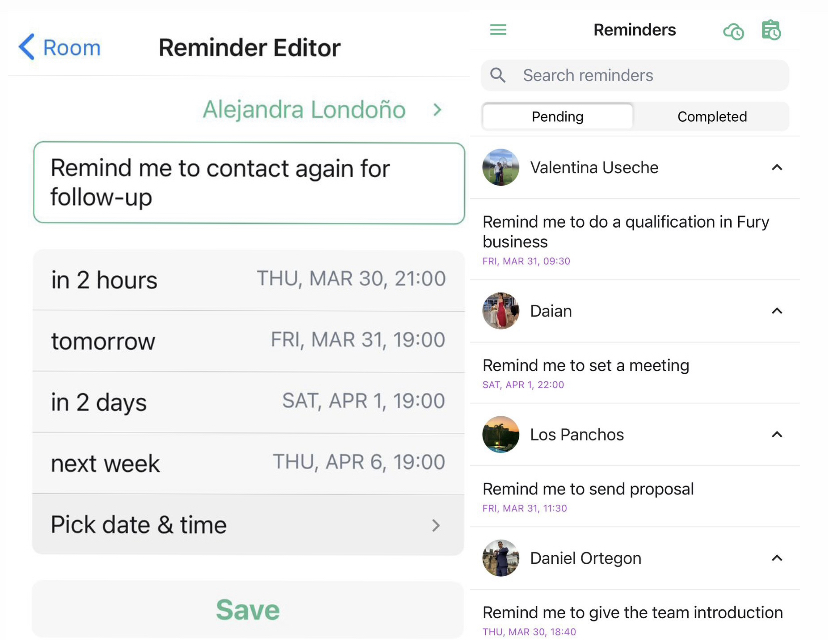Choose the 'in 2 hours' option
The width and height of the screenshot is (828, 640).
tap(248, 280)
